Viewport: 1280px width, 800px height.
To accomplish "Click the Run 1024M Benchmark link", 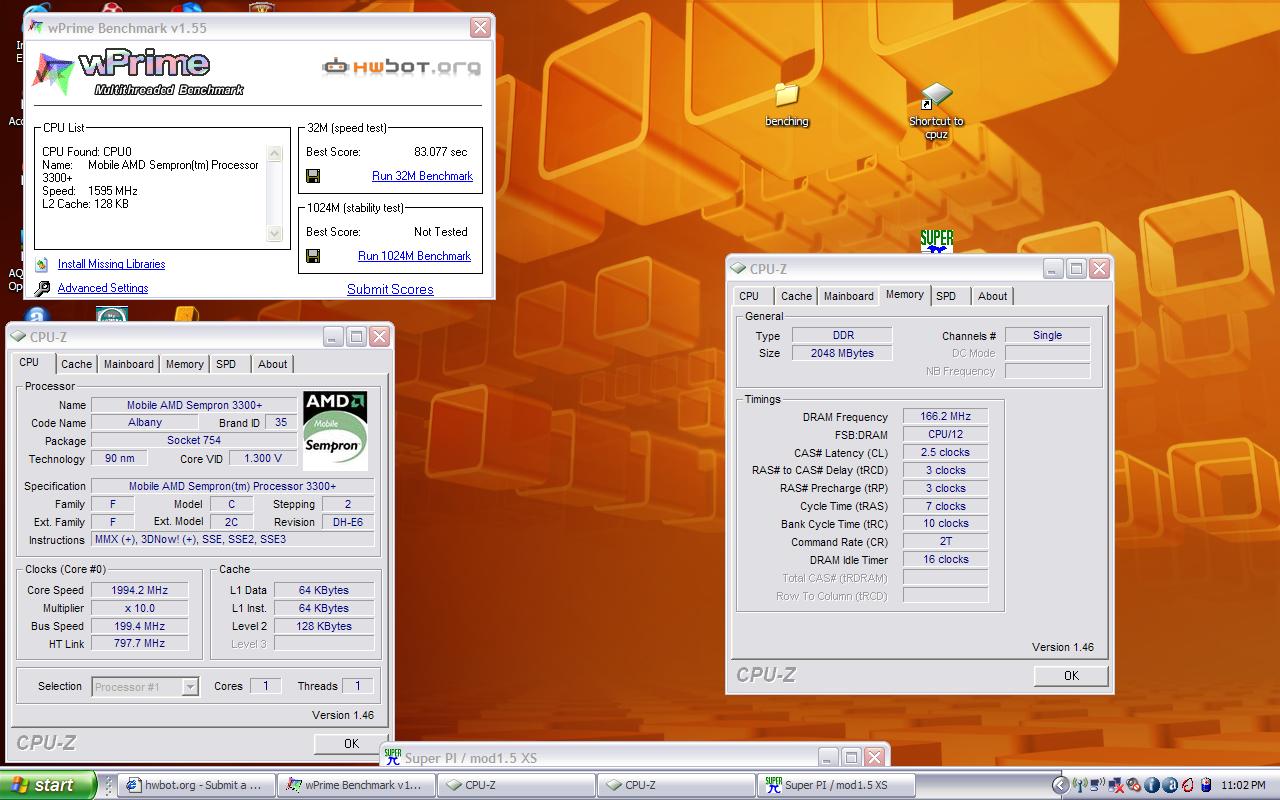I will pyautogui.click(x=415, y=256).
